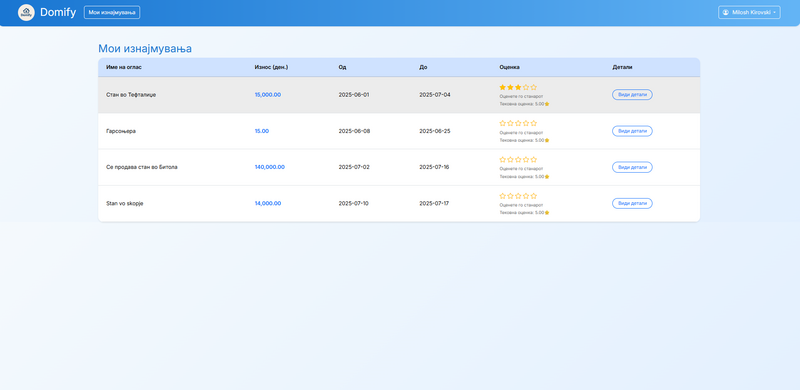Rate Гарсоњера tenant with first star
This screenshot has height=390, width=800.
(503, 123)
